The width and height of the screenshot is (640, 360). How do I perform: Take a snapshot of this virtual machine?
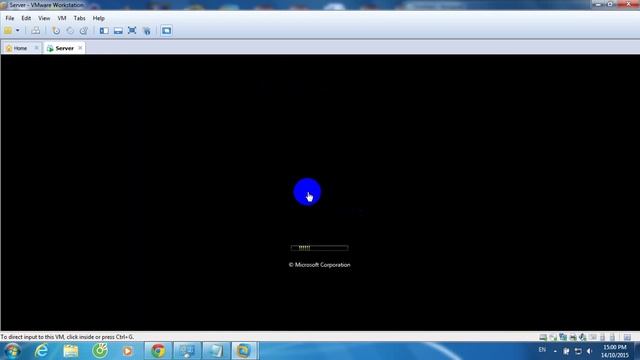[56, 31]
